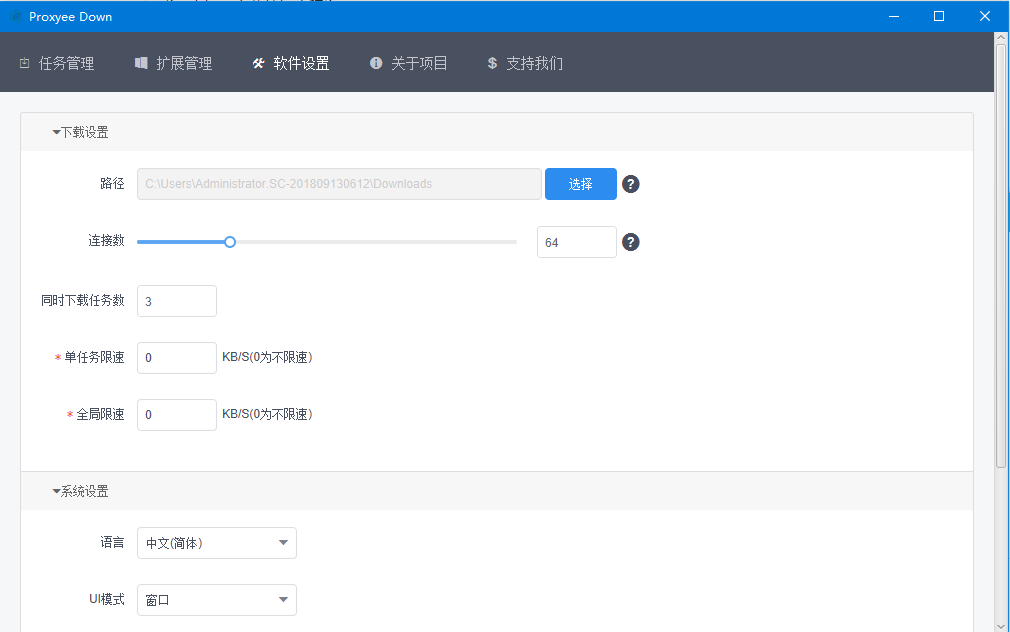Click the about project info icon

(x=376, y=63)
